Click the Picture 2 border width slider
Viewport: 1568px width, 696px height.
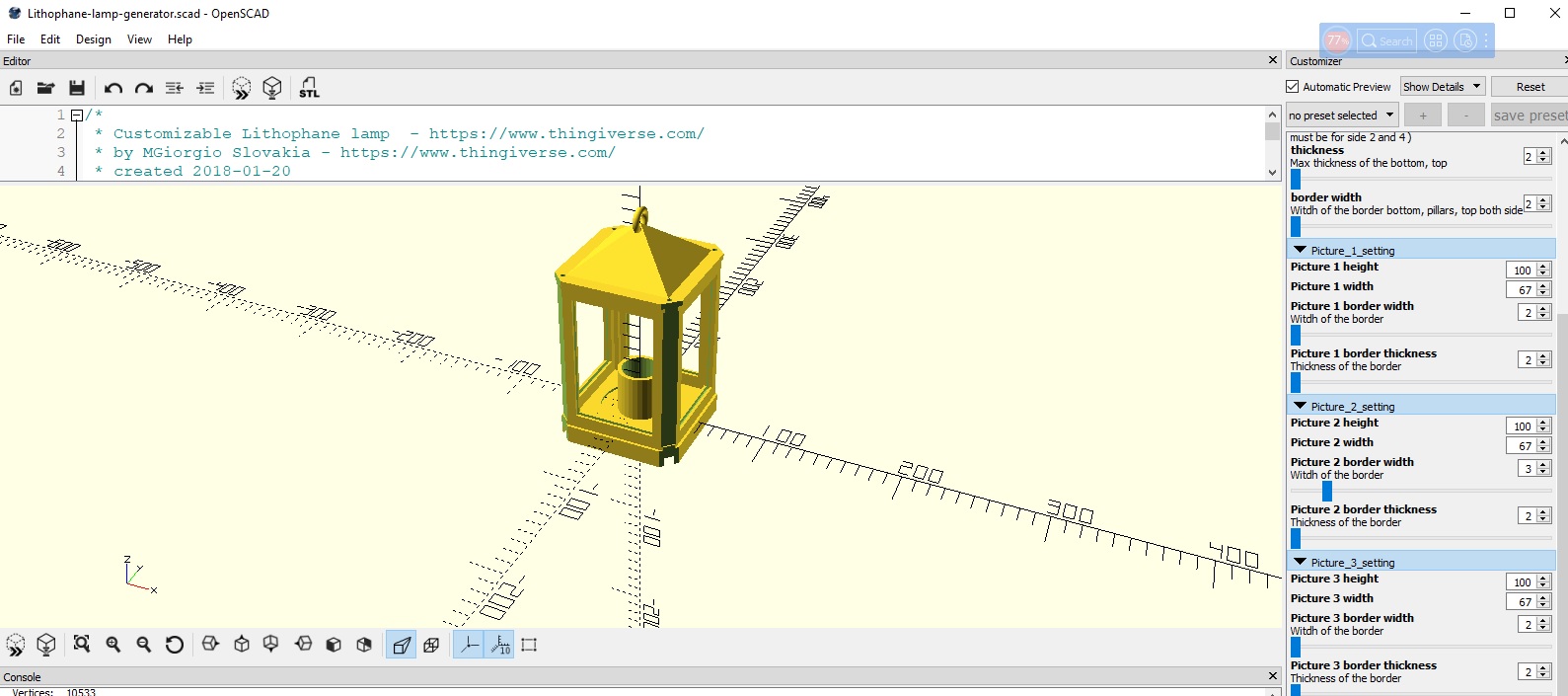[1327, 491]
